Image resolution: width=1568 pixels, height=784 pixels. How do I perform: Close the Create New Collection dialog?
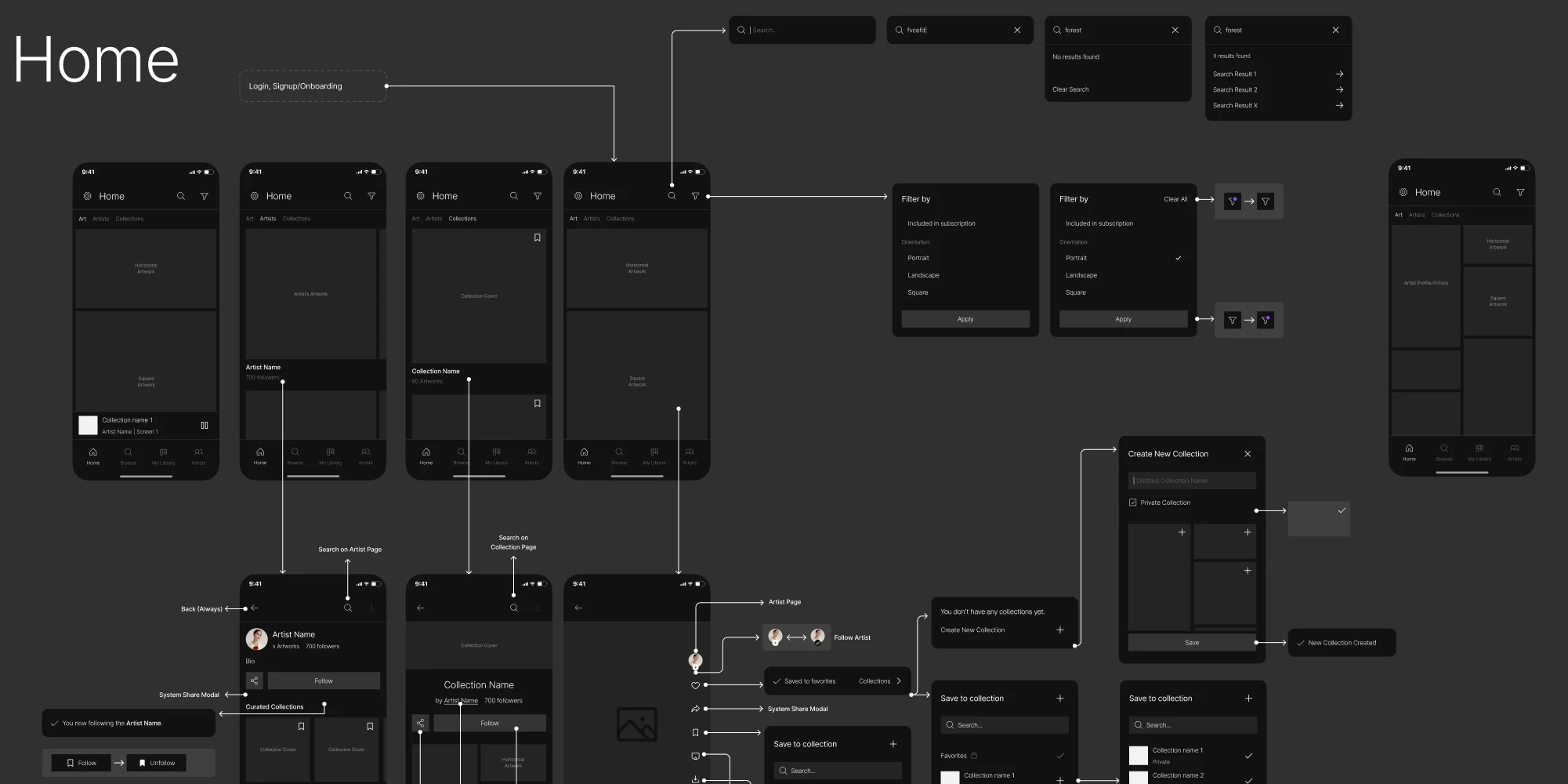coord(1248,454)
